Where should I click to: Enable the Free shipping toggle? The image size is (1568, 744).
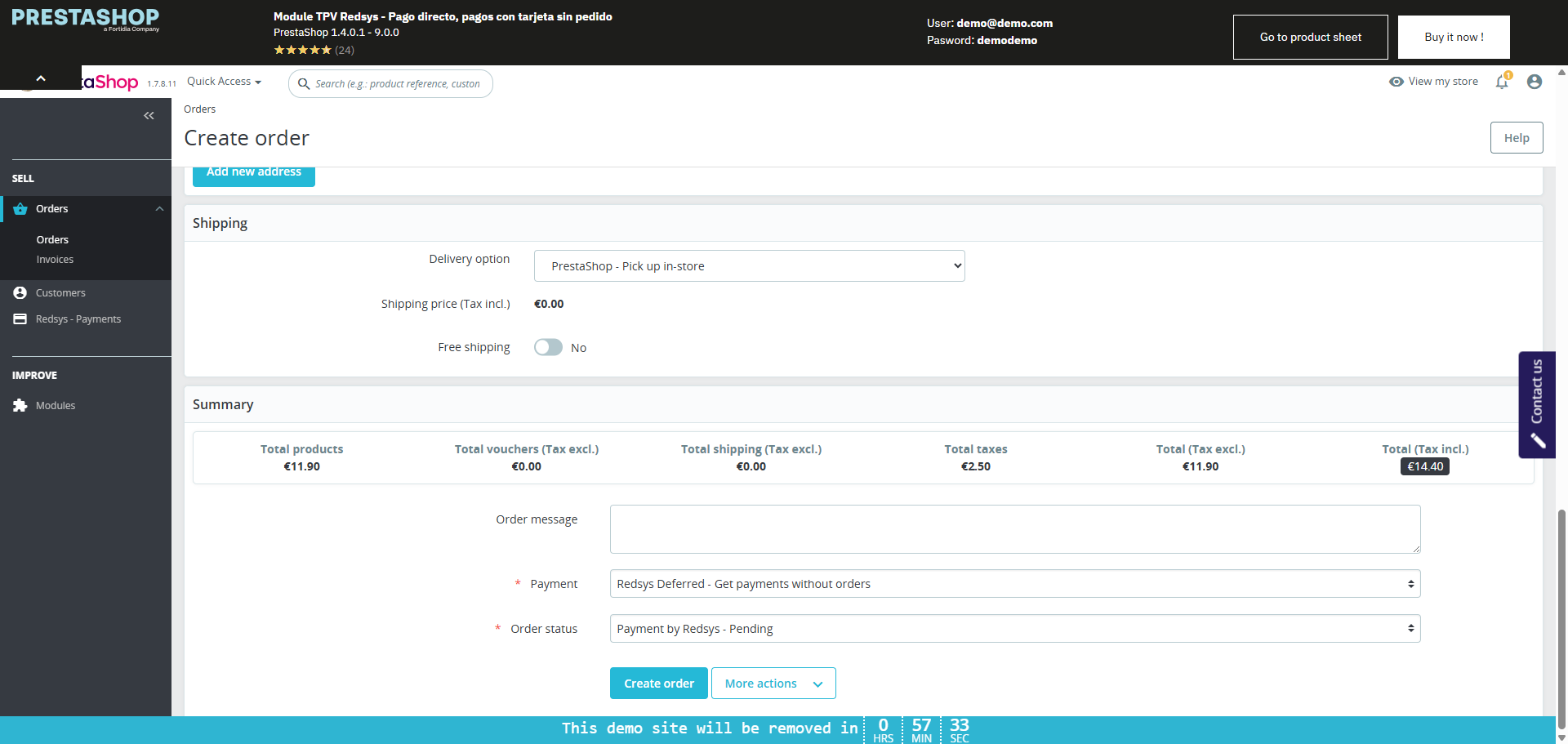click(548, 347)
